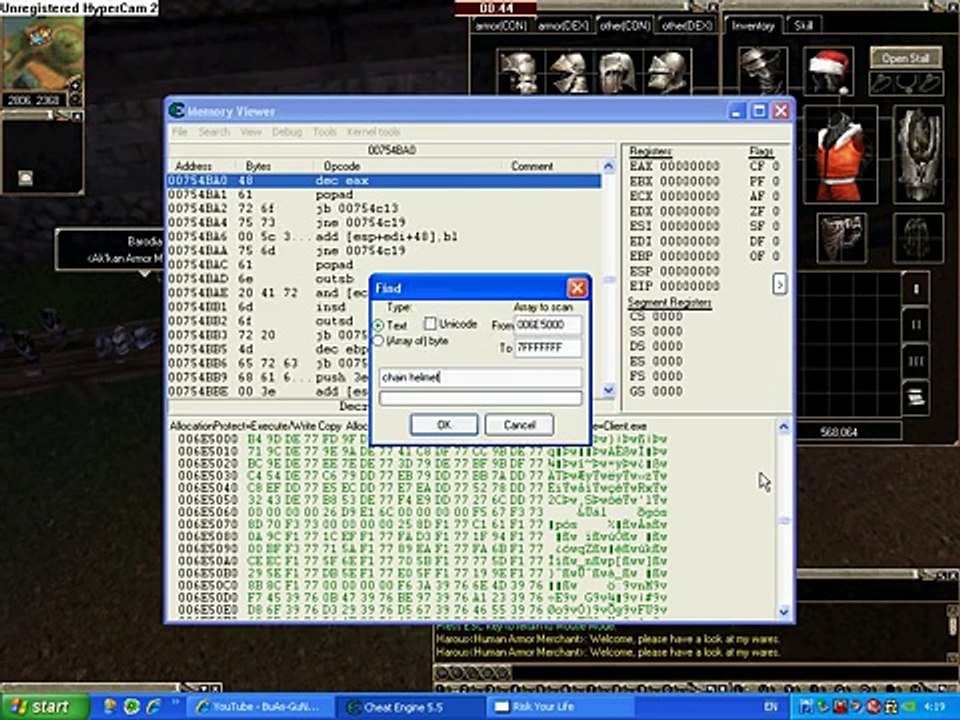Viewport: 960px width, 720px height.
Task: Click the gloves equipment slot icon
Action: coord(842,238)
